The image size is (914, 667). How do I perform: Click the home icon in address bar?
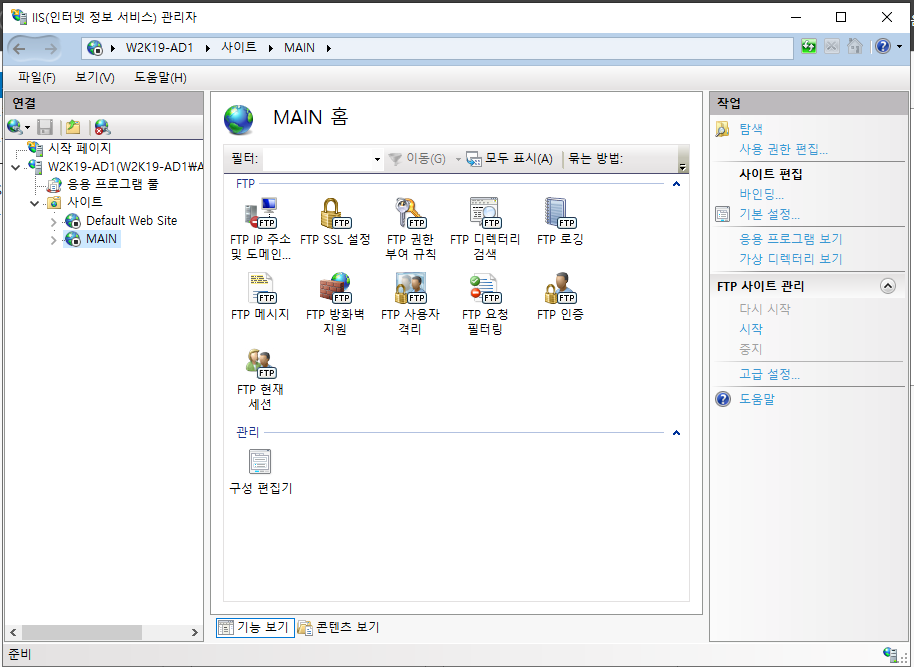point(855,47)
